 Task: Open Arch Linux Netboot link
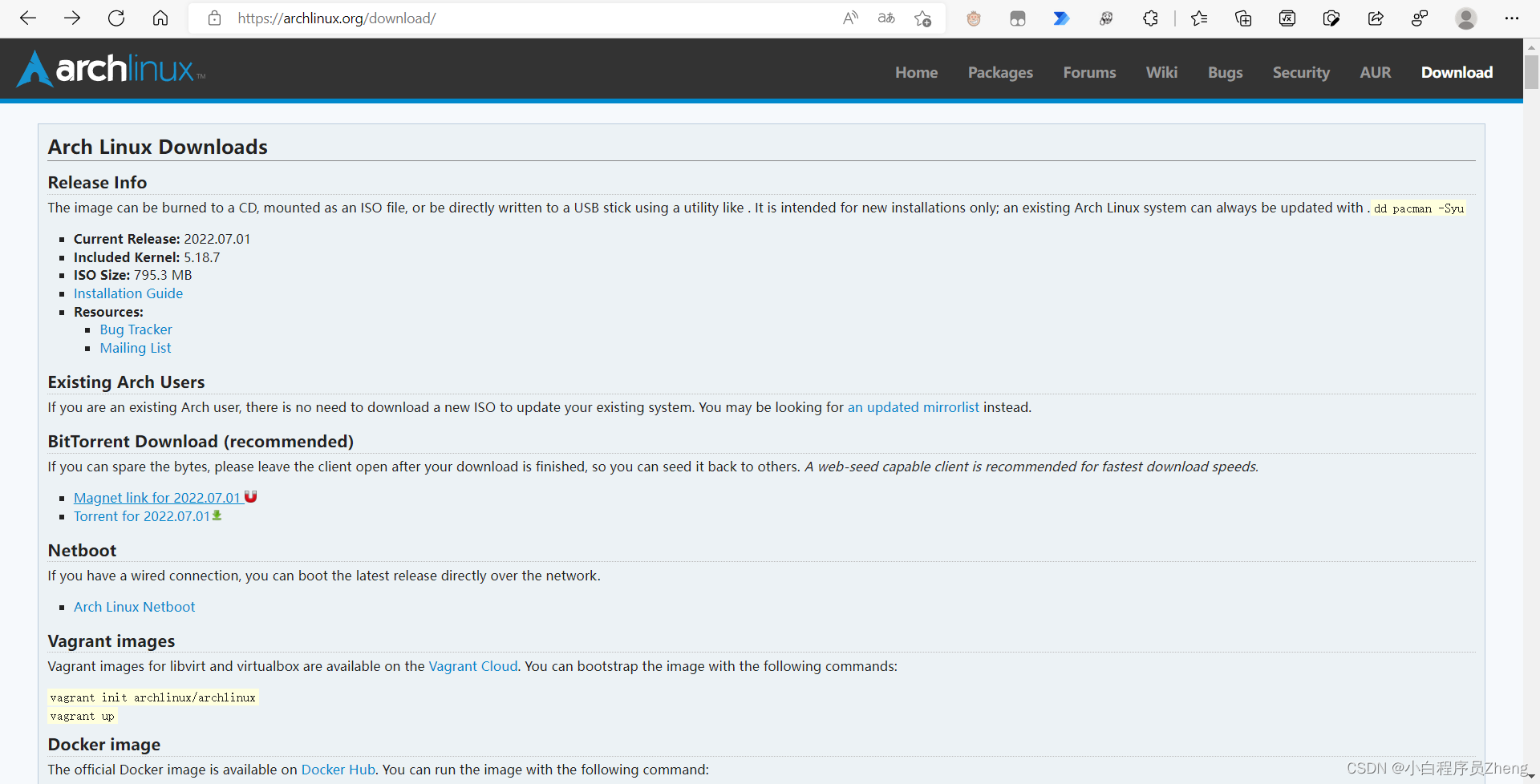[134, 607]
